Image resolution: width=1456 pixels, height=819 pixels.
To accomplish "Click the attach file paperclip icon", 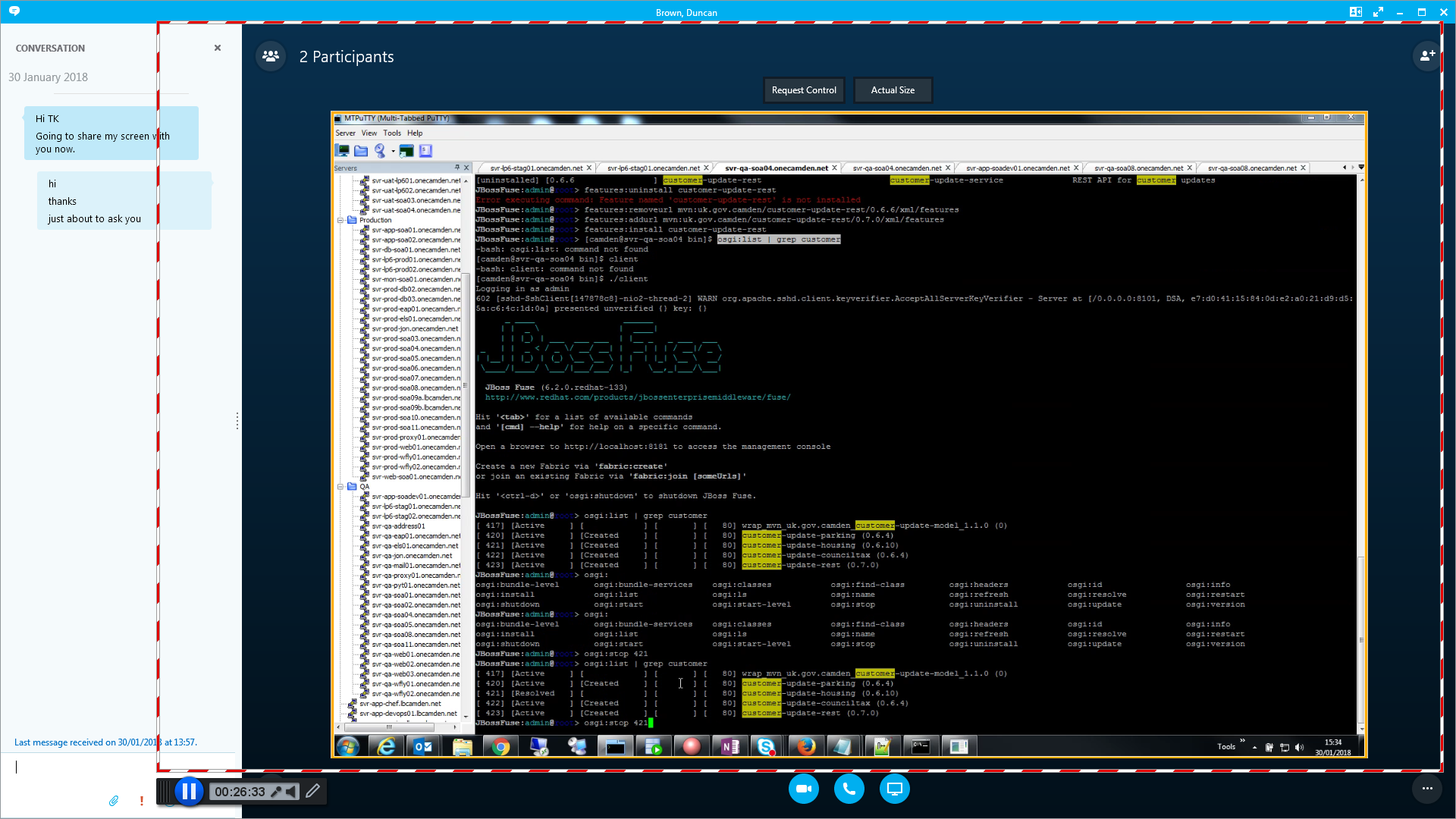I will point(114,801).
